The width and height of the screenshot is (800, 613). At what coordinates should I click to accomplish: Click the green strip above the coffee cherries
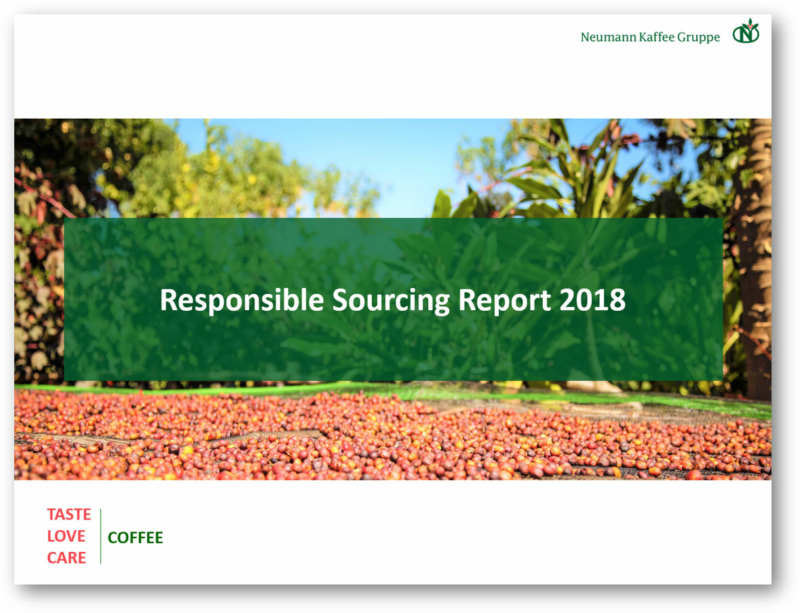point(300,388)
